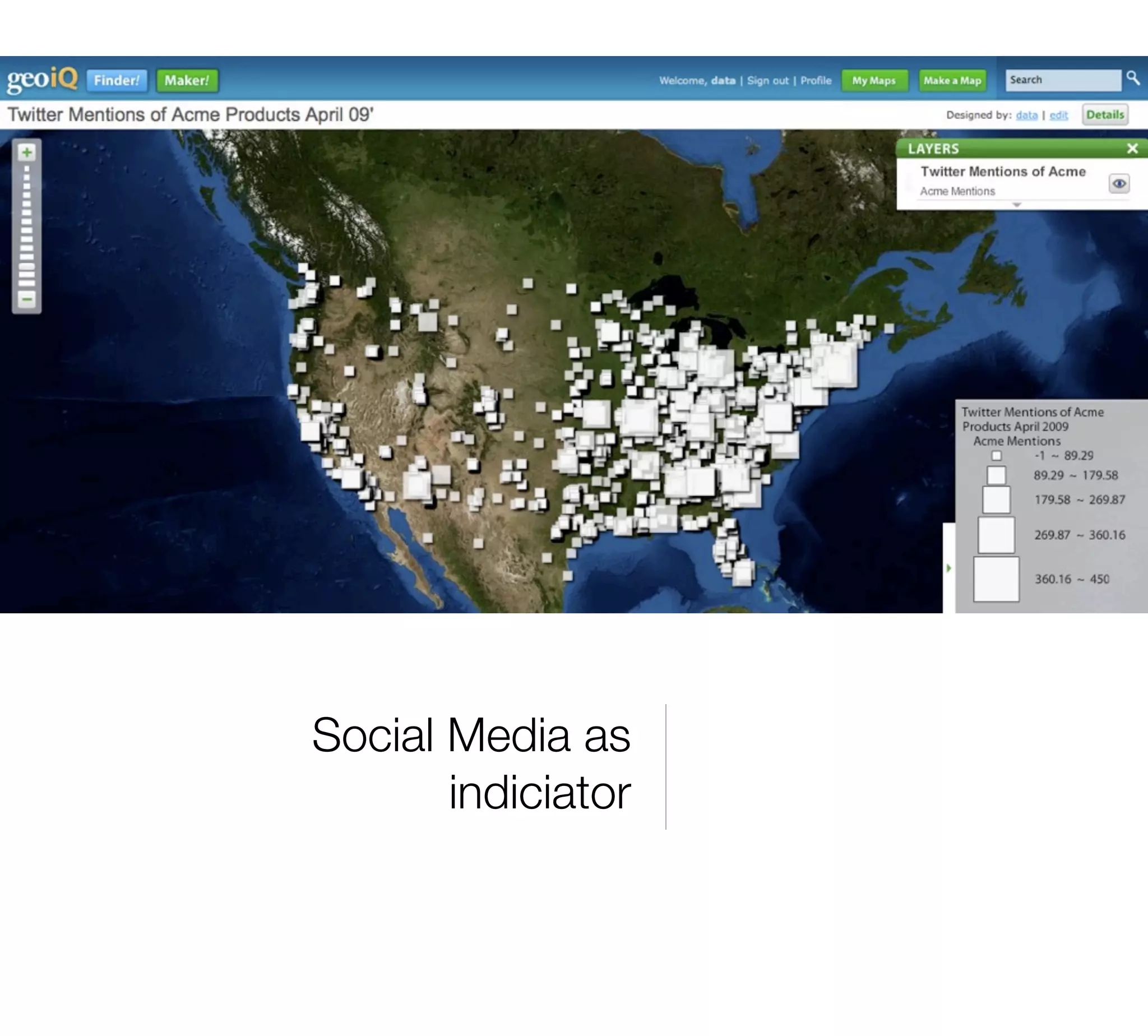Screen dimensions: 1148x1036
Task: Click the LAYERS panel header
Action: click(1022, 149)
